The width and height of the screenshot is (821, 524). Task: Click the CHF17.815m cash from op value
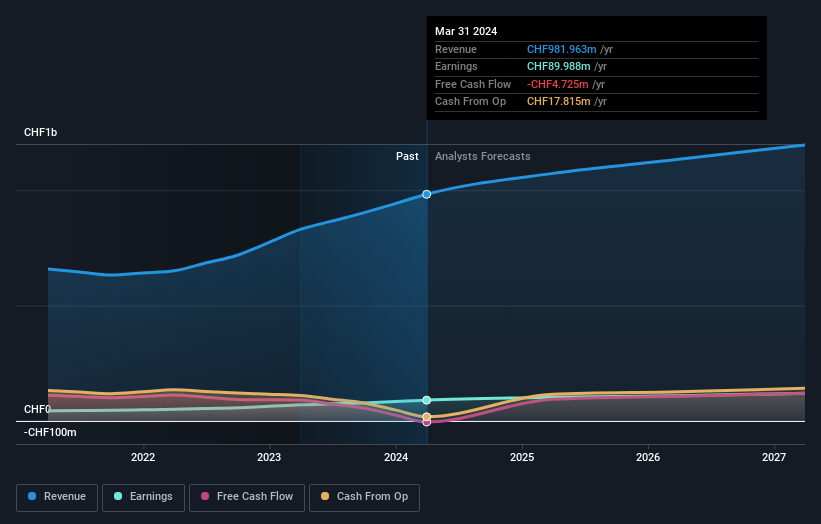tap(559, 102)
